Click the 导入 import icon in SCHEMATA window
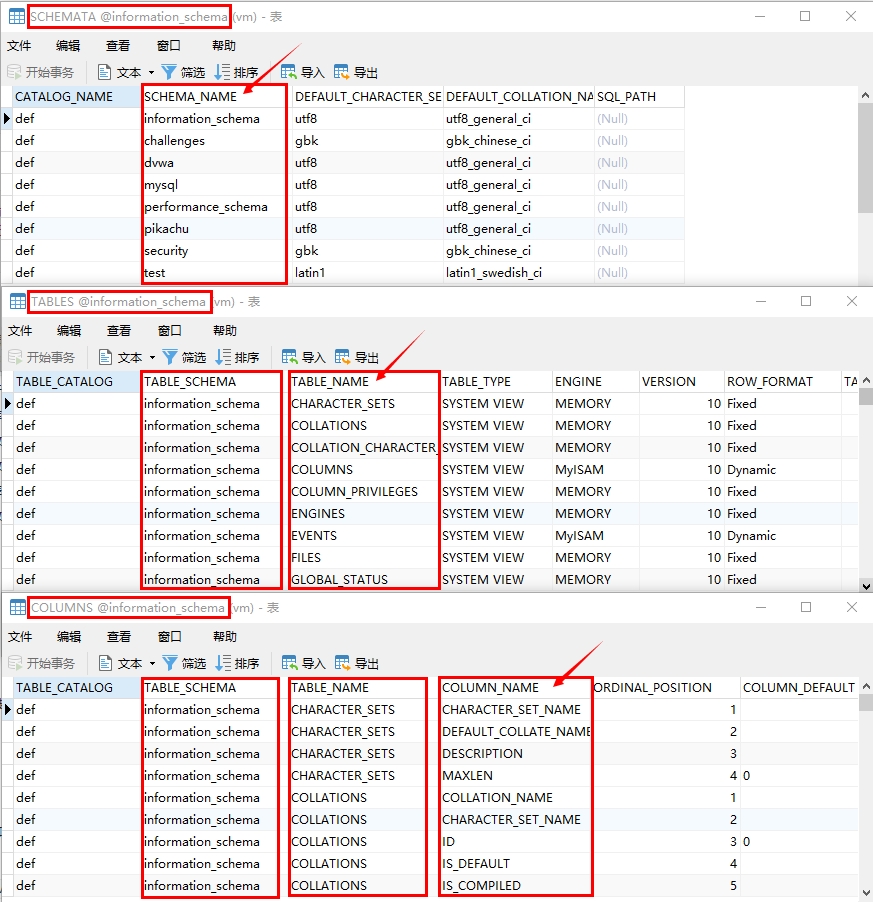873x902 pixels. point(289,72)
